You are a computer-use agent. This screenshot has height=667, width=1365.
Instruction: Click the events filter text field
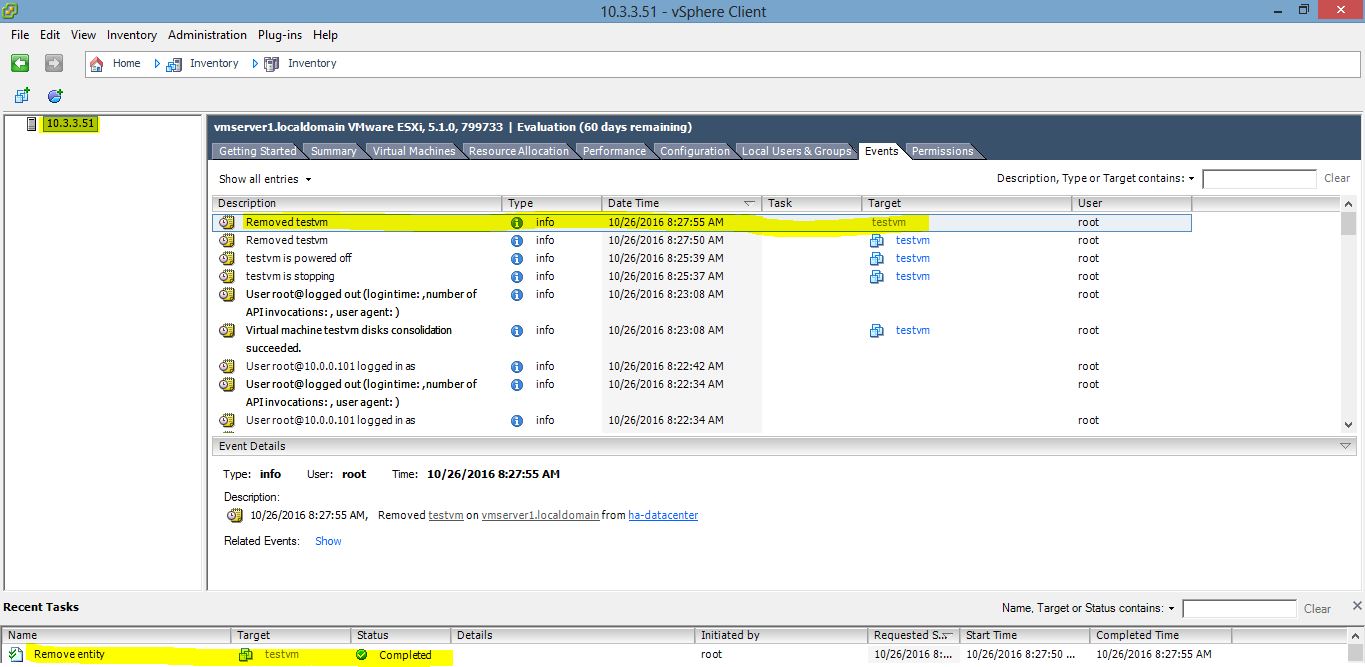point(1259,179)
